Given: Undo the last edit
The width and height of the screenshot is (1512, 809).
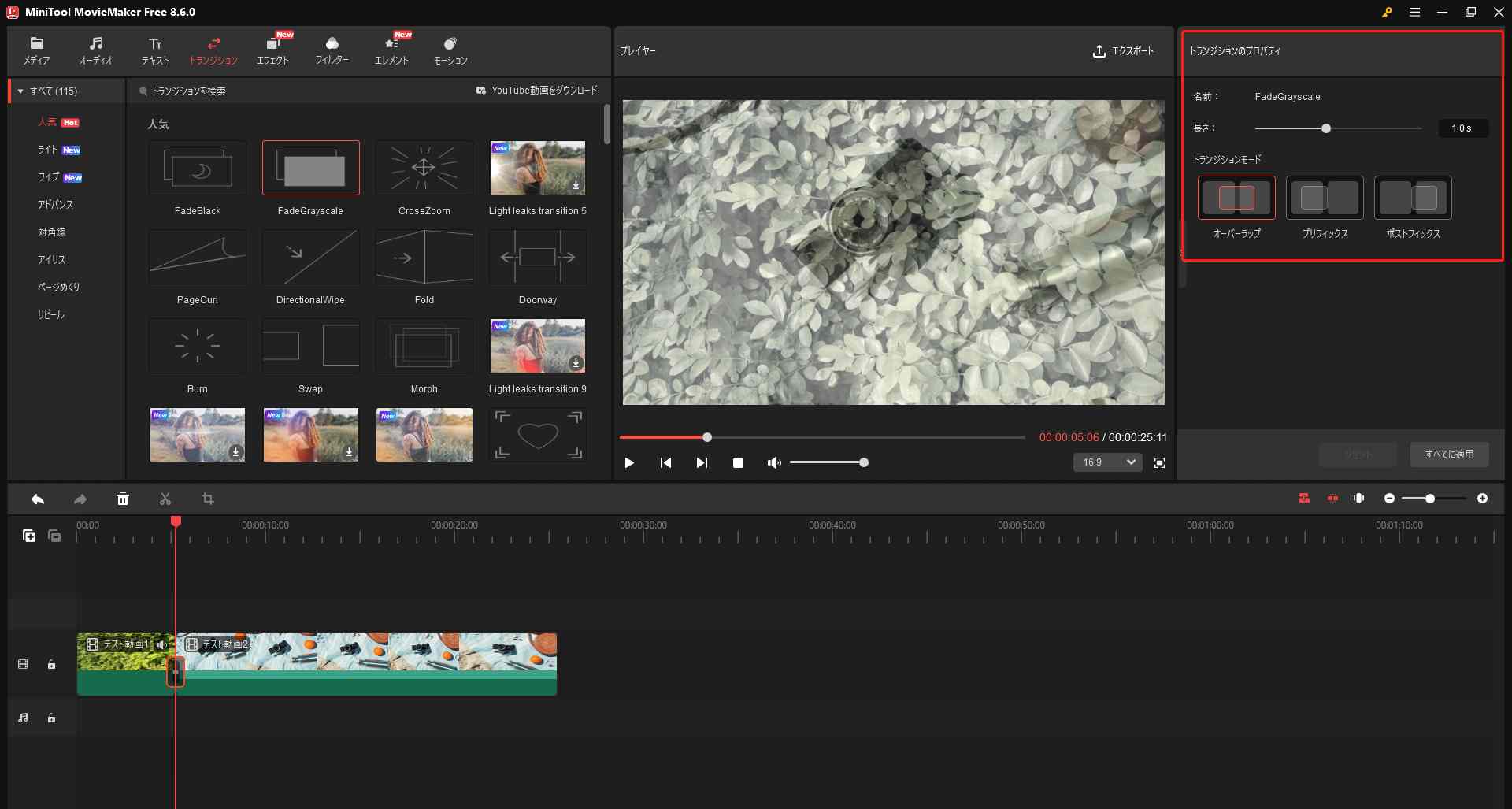Looking at the screenshot, I should (37, 499).
